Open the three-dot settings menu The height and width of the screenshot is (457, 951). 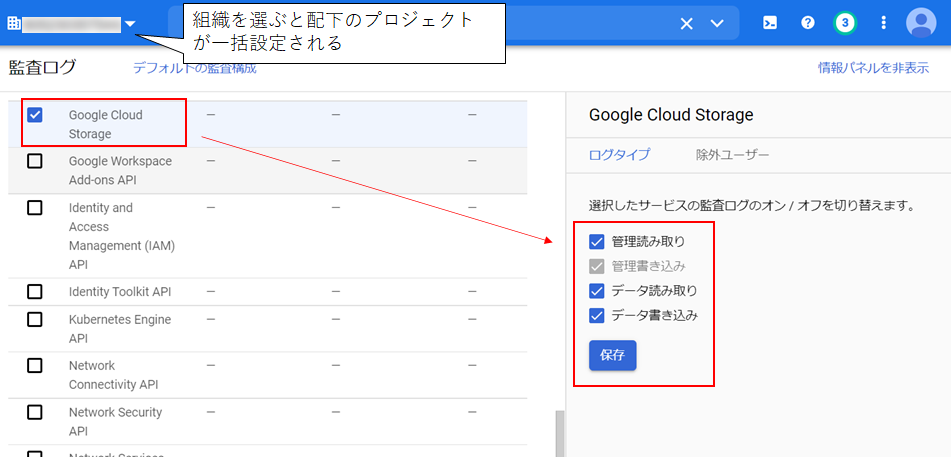tap(883, 23)
